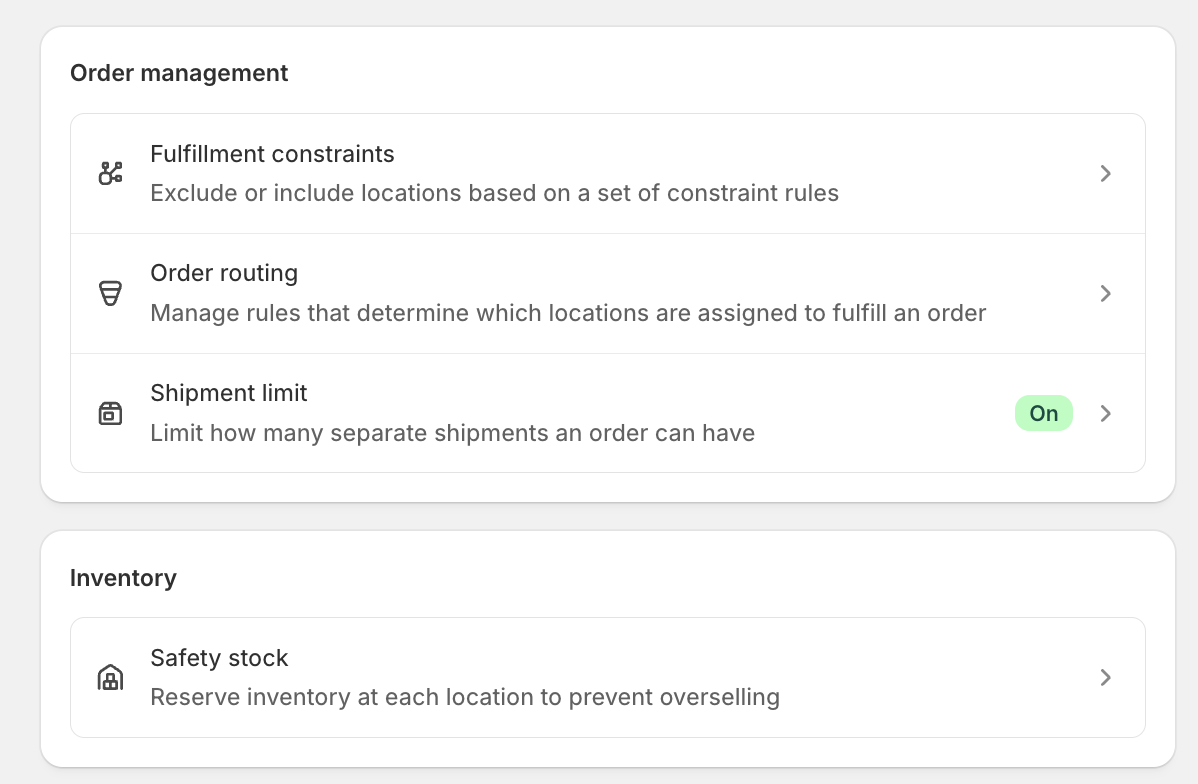Viewport: 1198px width, 784px height.
Task: Click the icon next to Order routing
Action: (110, 293)
